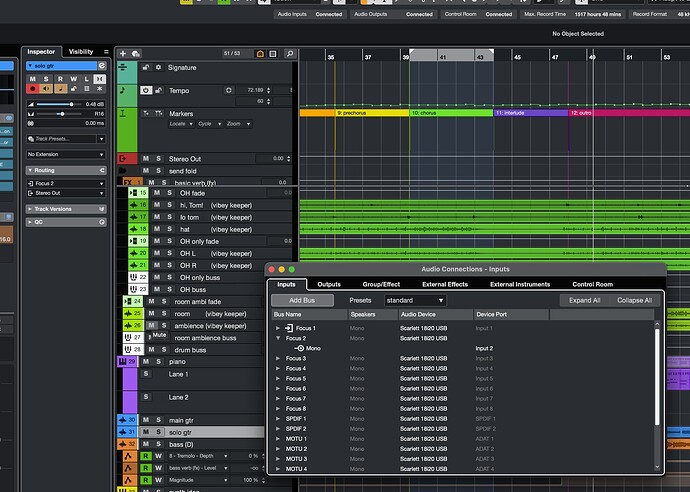The width and height of the screenshot is (690, 492).
Task: Click the Inspector setup menu icon
Action: coord(106,52)
